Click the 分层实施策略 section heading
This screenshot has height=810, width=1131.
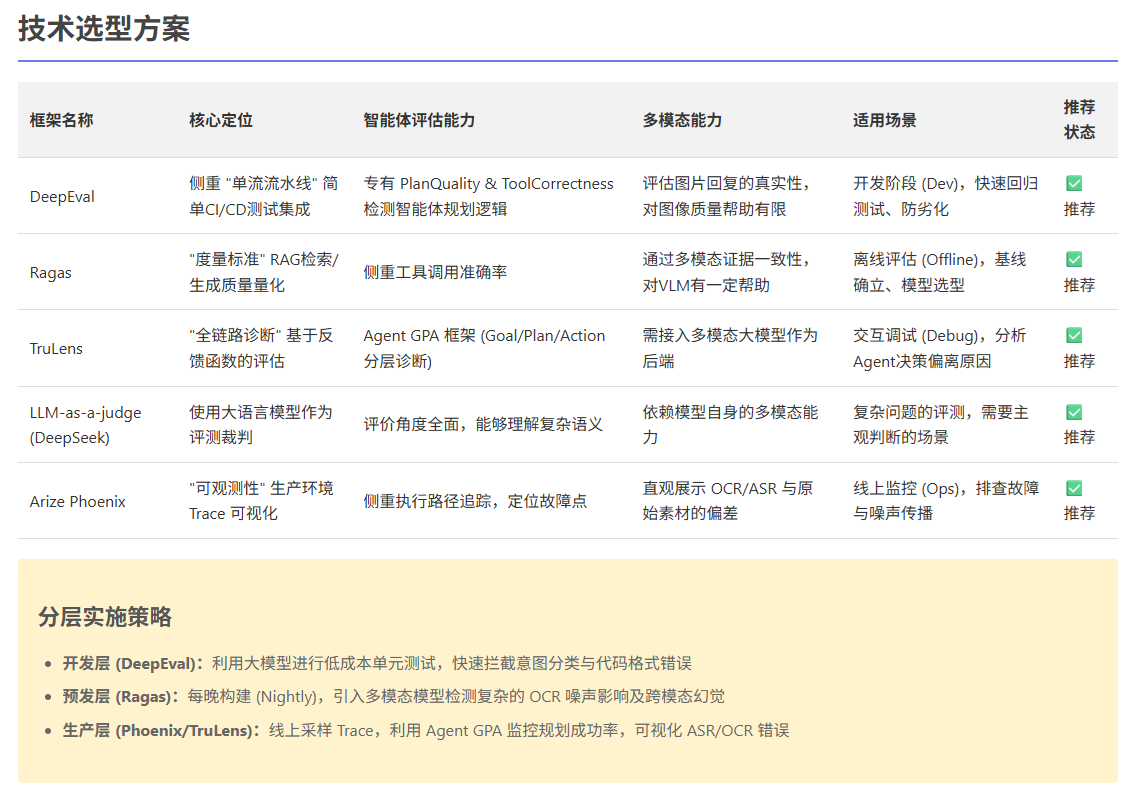105,617
